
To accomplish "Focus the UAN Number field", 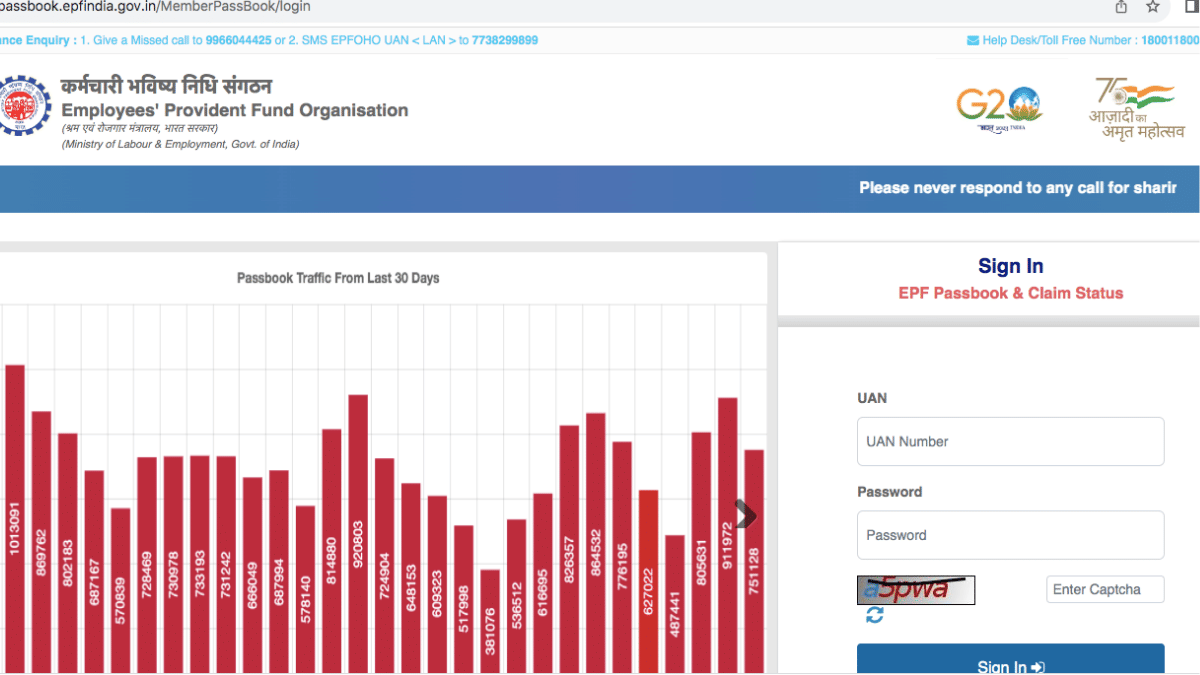I will pos(1010,441).
